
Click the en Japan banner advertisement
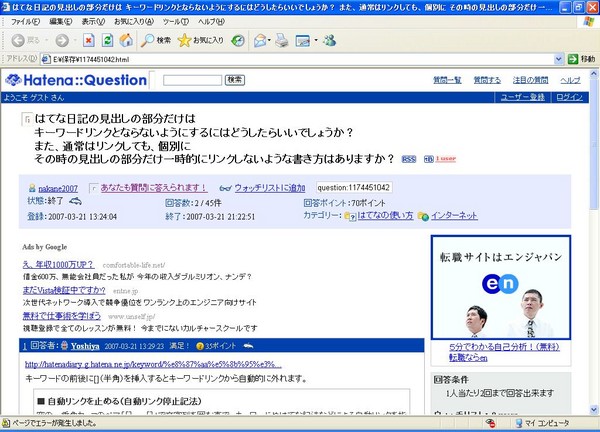pyautogui.click(x=501, y=287)
